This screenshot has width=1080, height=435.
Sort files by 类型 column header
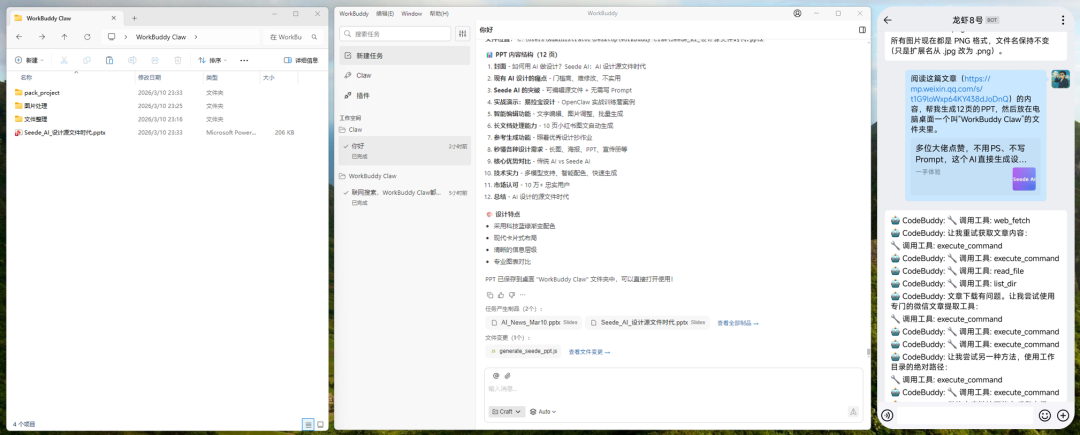point(212,78)
